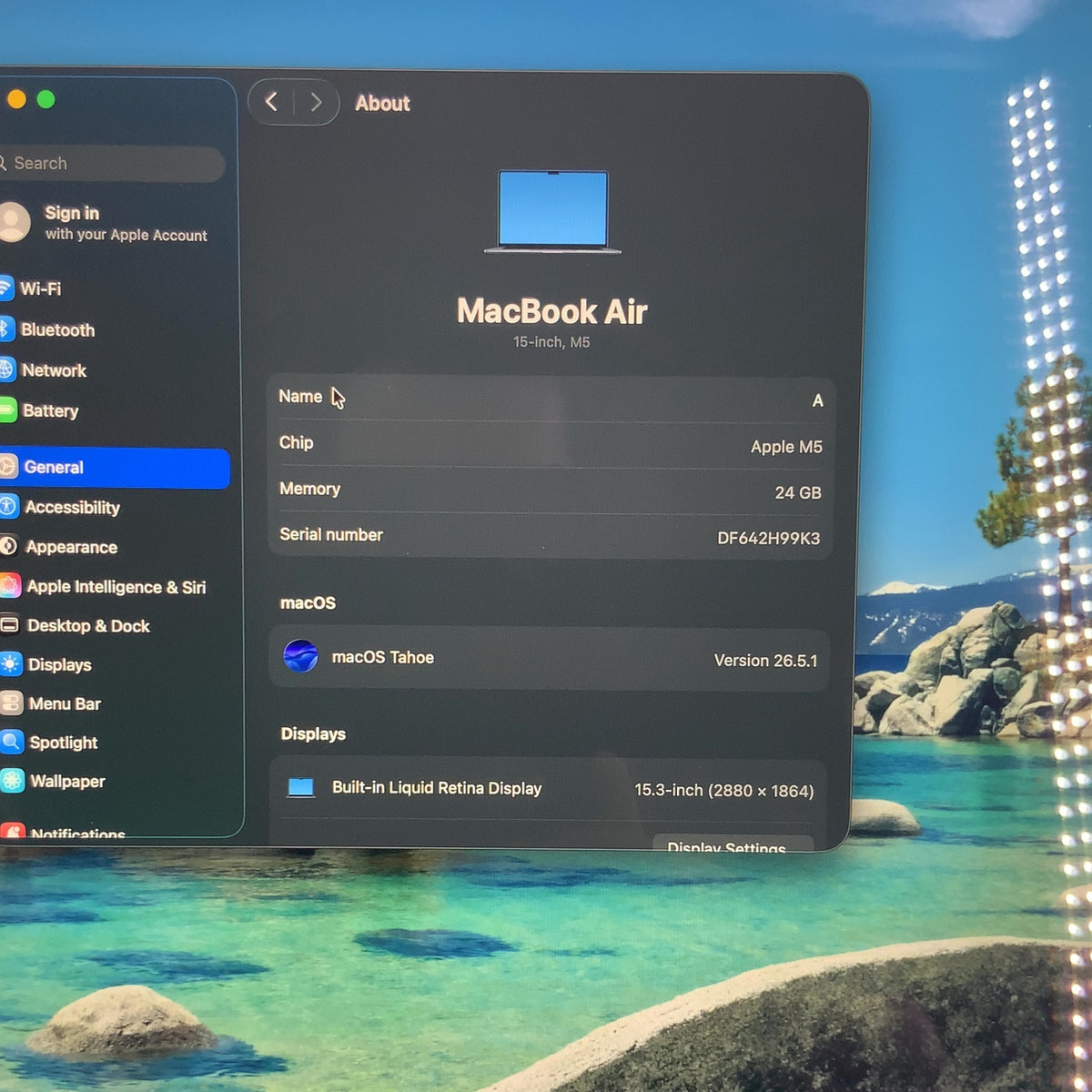Image resolution: width=1092 pixels, height=1092 pixels.
Task: Click the Search field in sidebar
Action: pos(111,164)
